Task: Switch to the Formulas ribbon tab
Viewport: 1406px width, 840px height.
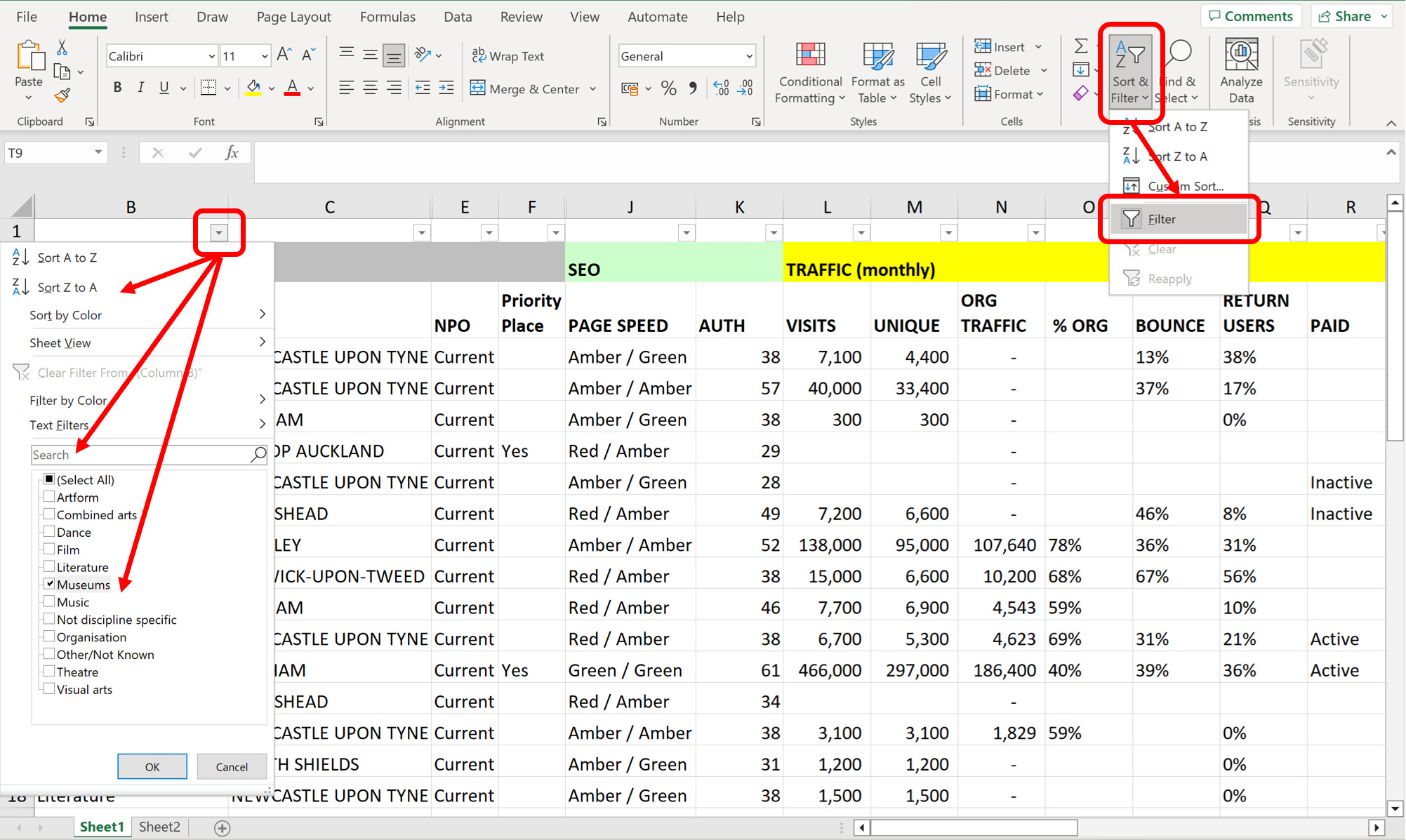Action: tap(387, 16)
